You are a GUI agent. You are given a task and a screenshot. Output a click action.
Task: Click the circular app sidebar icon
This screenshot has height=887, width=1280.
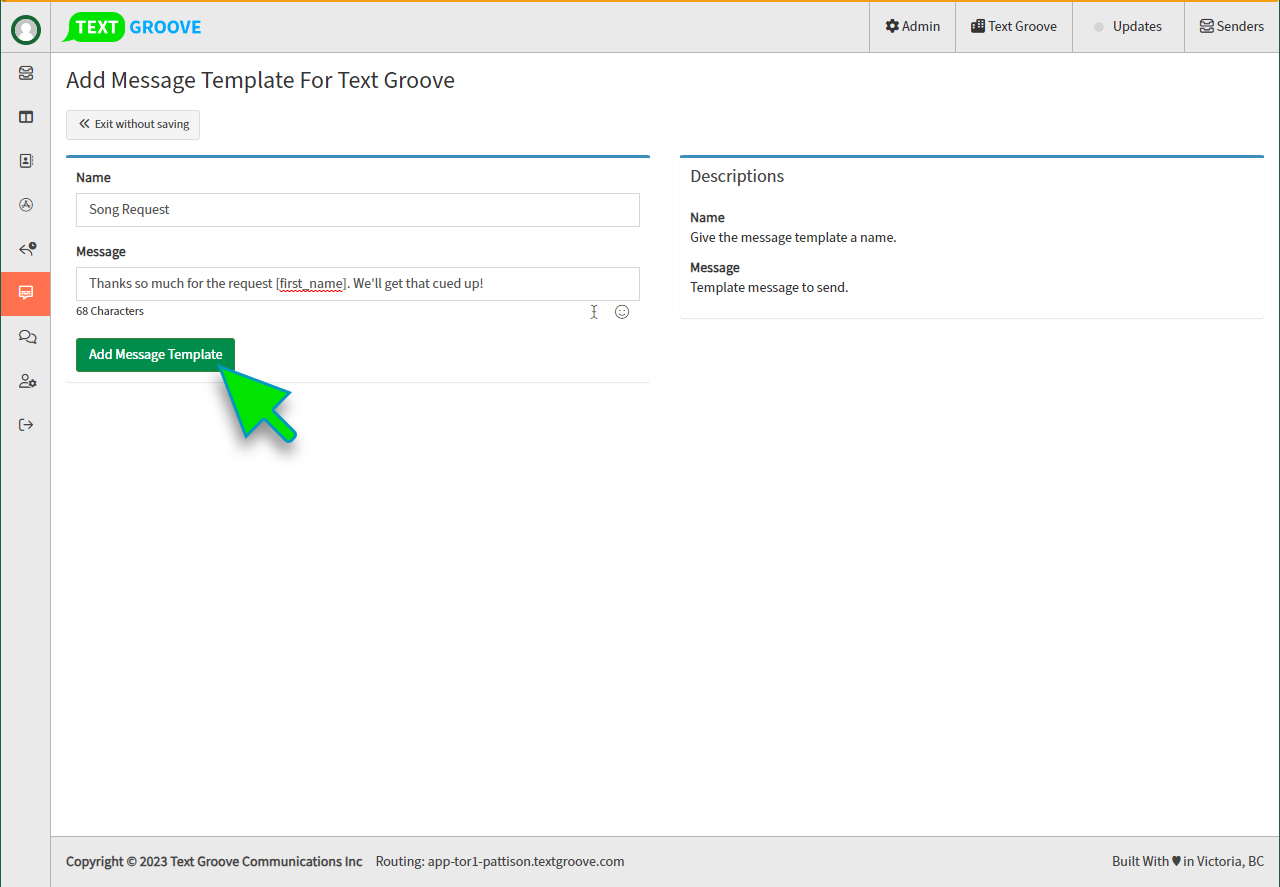point(26,205)
